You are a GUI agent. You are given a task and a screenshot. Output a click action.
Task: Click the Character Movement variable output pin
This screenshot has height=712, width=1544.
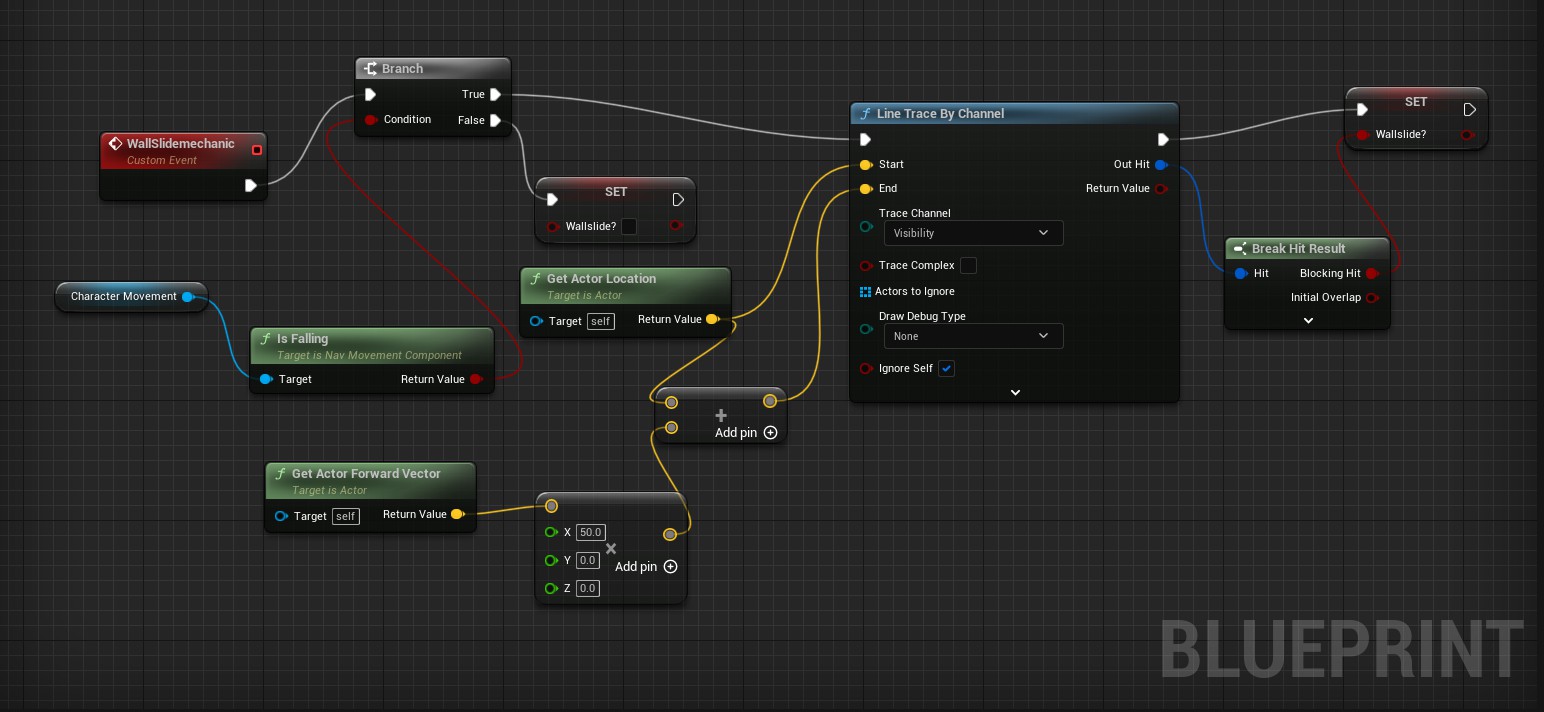188,297
